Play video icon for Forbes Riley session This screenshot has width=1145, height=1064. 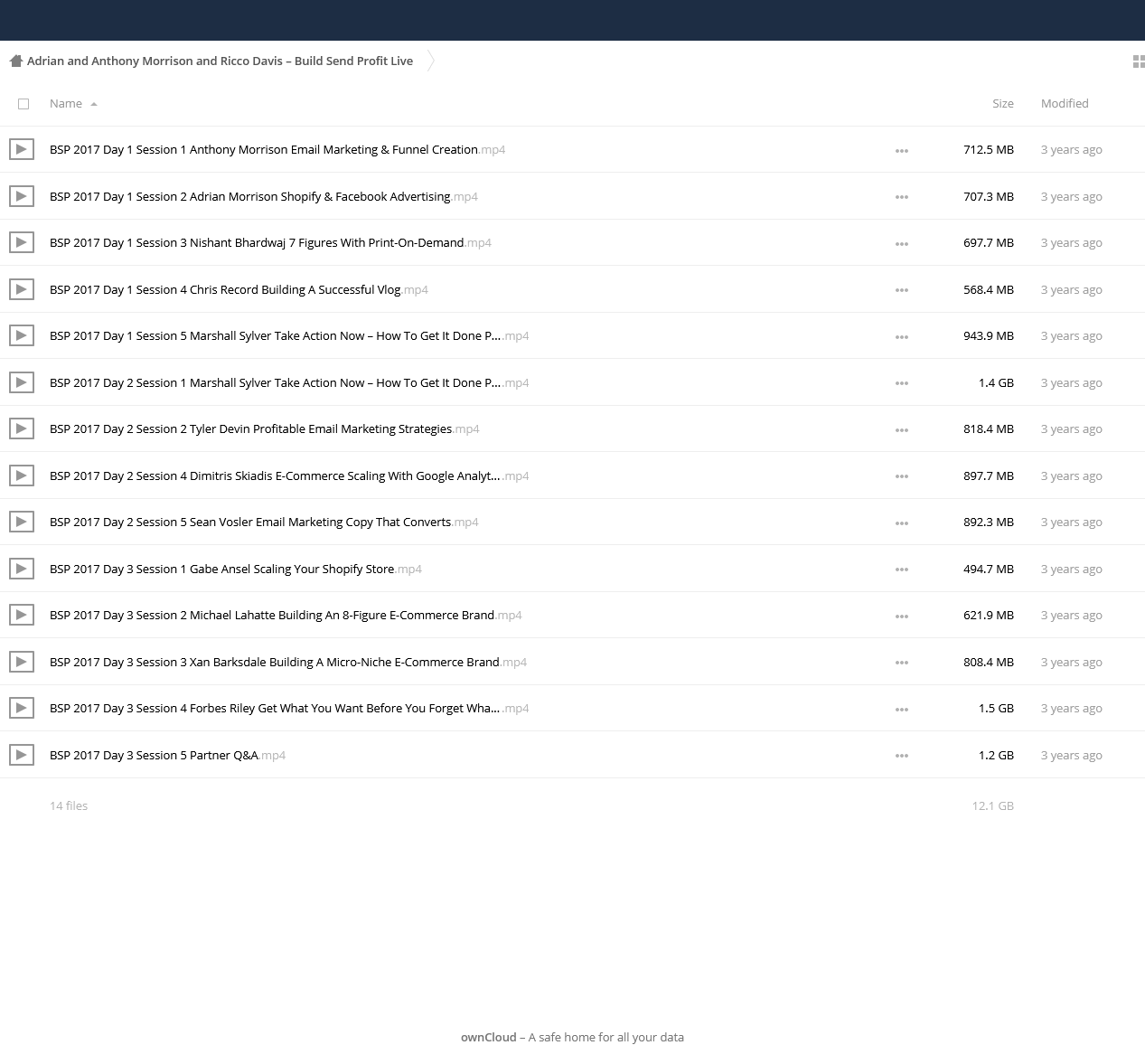point(22,708)
